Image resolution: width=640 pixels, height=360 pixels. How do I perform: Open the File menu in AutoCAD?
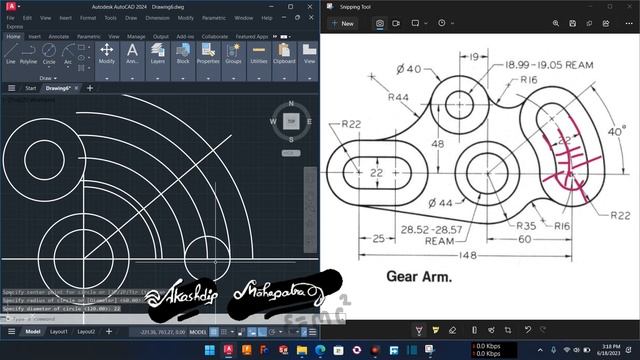pos(11,18)
